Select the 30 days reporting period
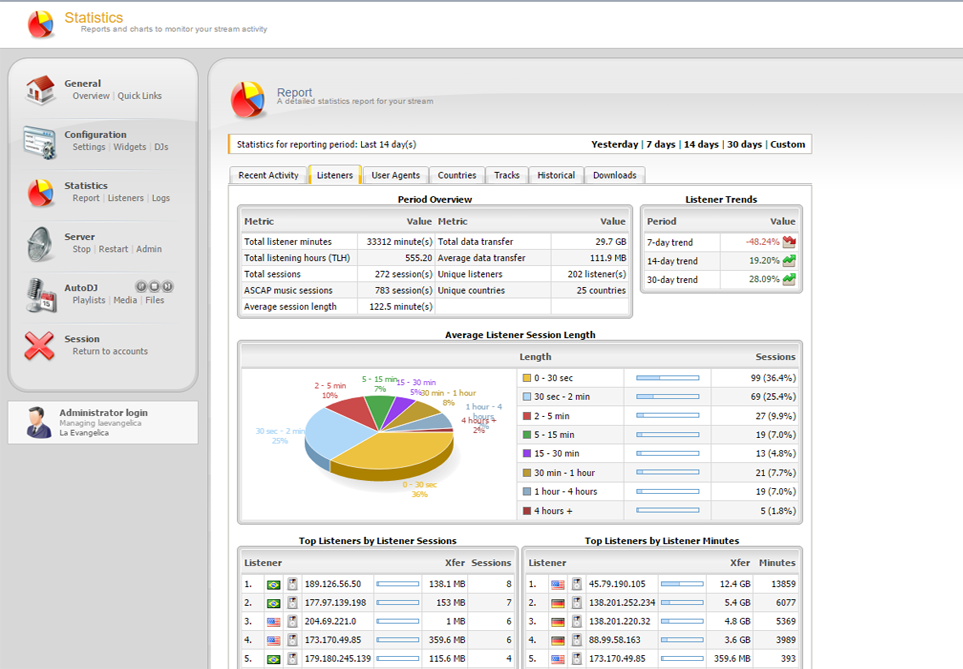963x669 pixels. 744,144
